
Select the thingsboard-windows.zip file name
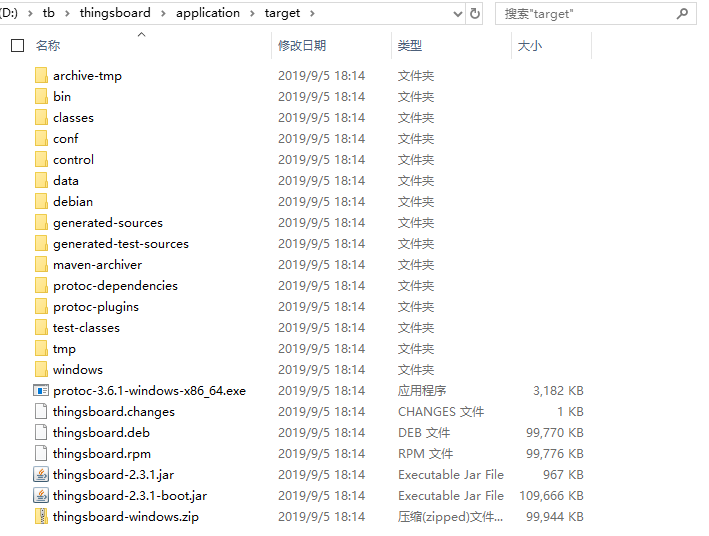(x=126, y=517)
